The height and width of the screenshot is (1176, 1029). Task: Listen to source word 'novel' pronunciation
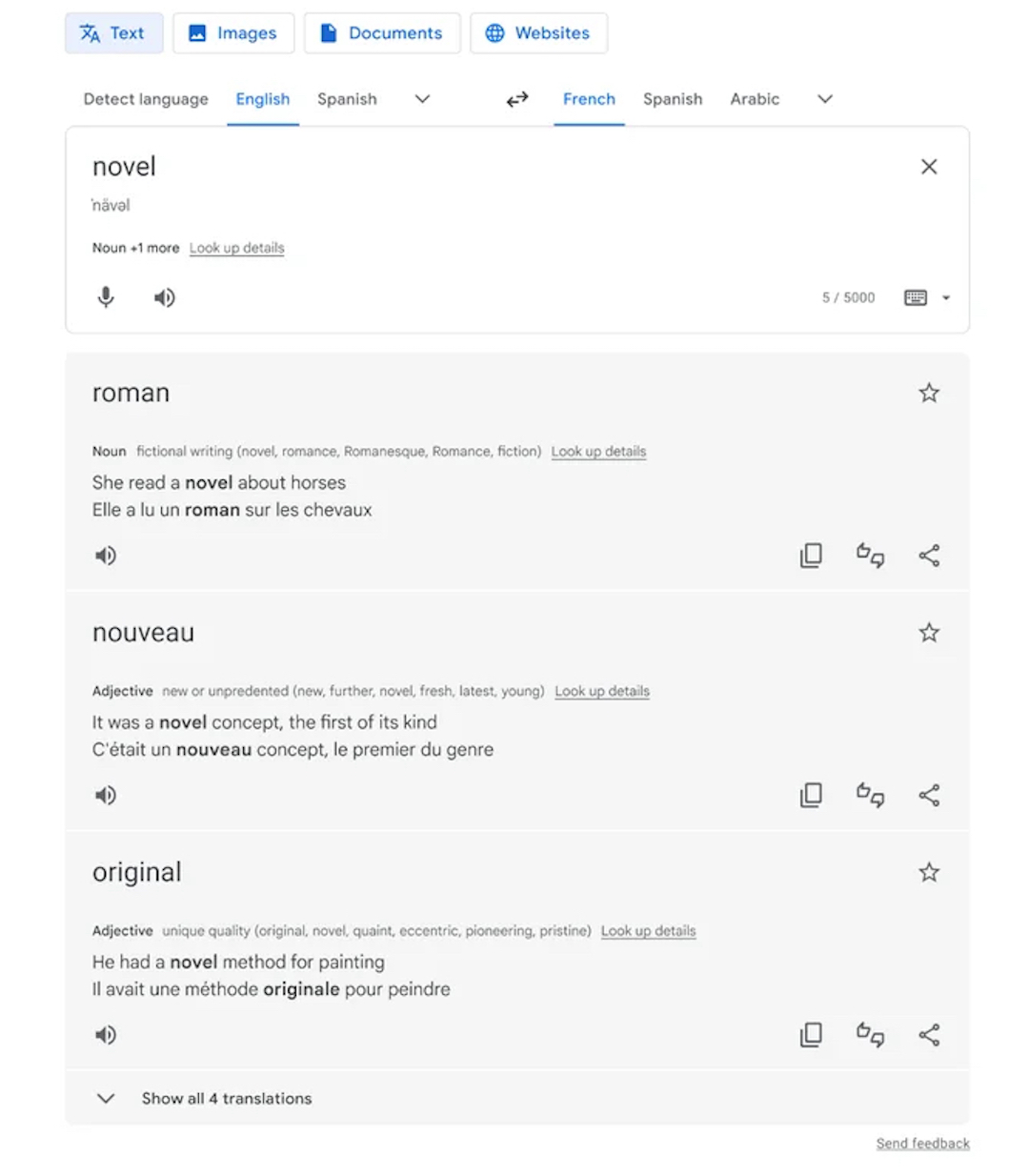[165, 298]
